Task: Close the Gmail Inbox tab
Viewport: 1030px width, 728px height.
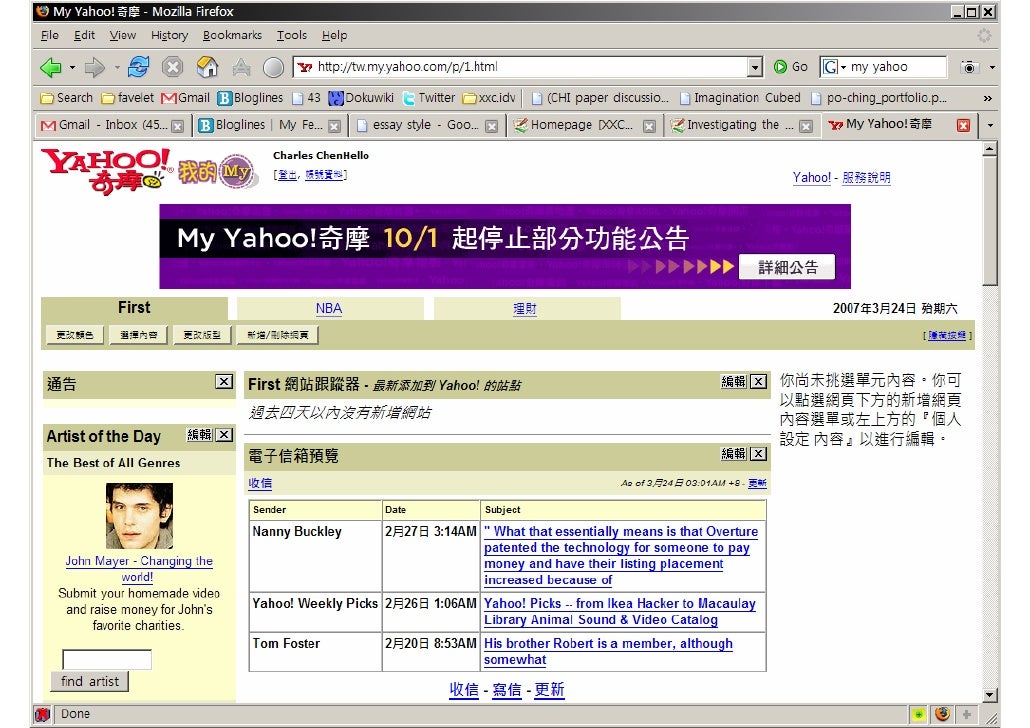Action: point(177,126)
